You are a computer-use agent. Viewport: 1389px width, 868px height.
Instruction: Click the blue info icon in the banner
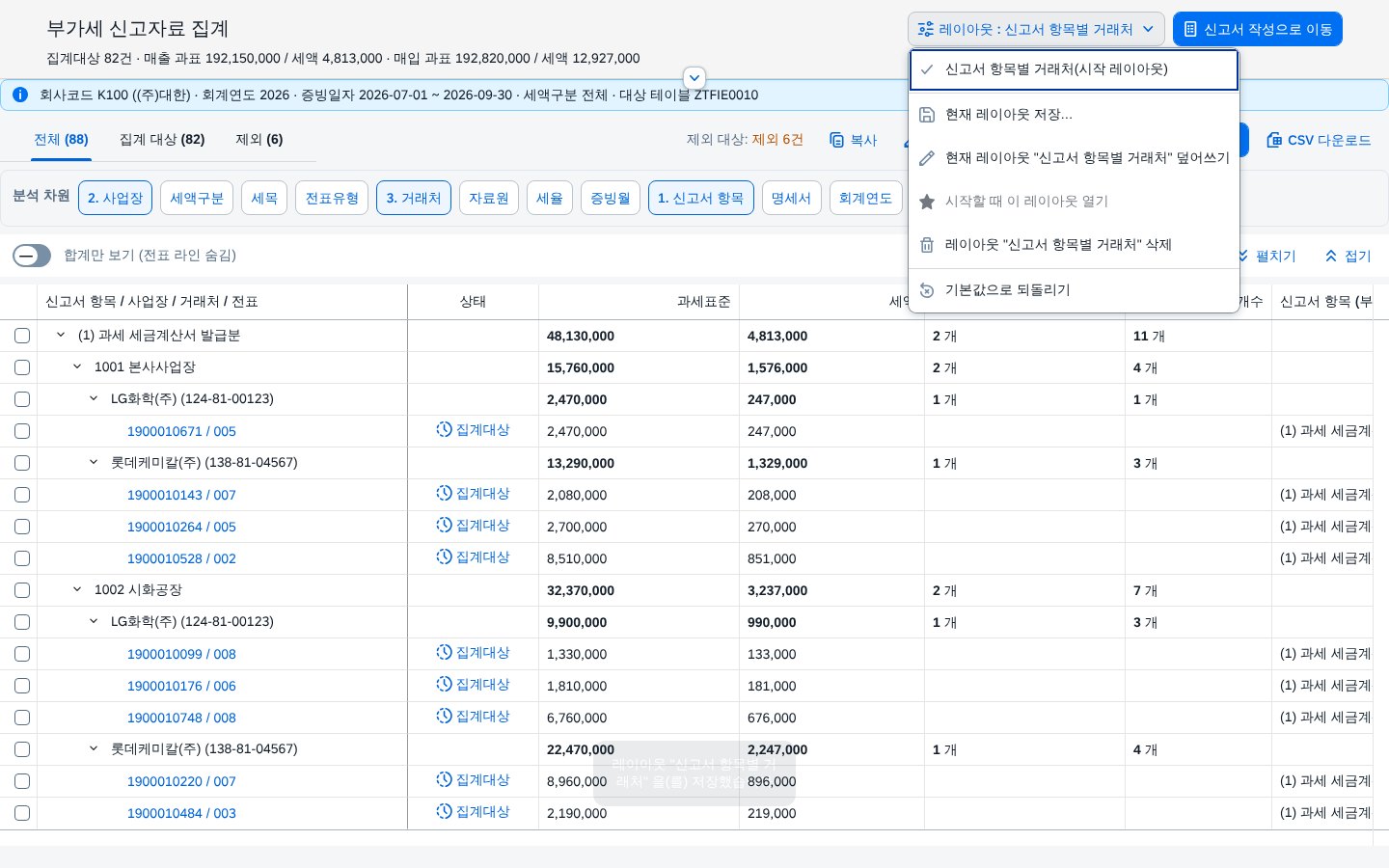pos(19,95)
